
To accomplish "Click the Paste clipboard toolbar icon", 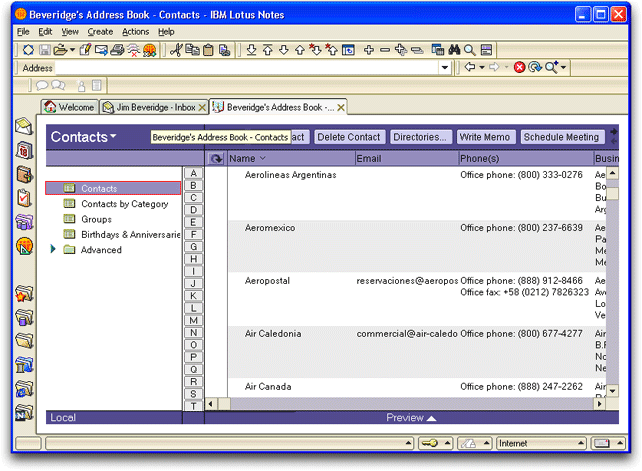I will click(208, 50).
